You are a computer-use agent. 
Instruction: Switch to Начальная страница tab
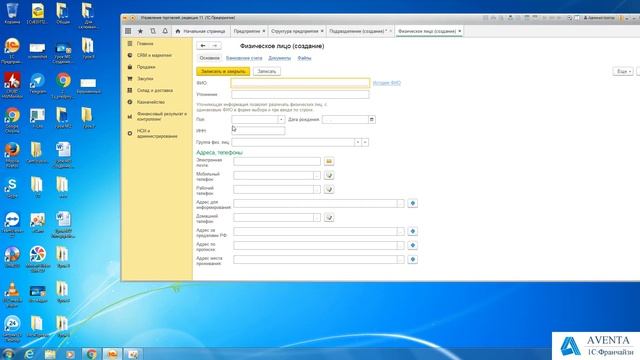pyautogui.click(x=200, y=31)
